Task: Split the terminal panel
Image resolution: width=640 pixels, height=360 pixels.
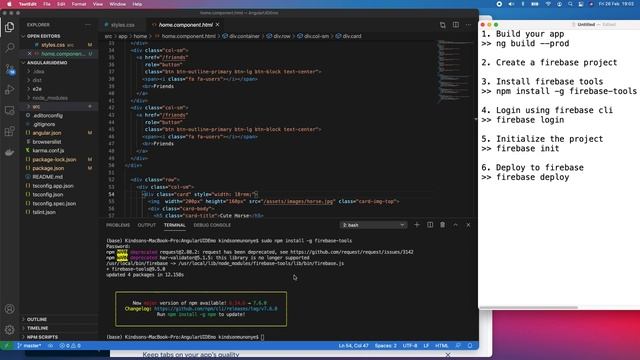Action: tap(430, 225)
